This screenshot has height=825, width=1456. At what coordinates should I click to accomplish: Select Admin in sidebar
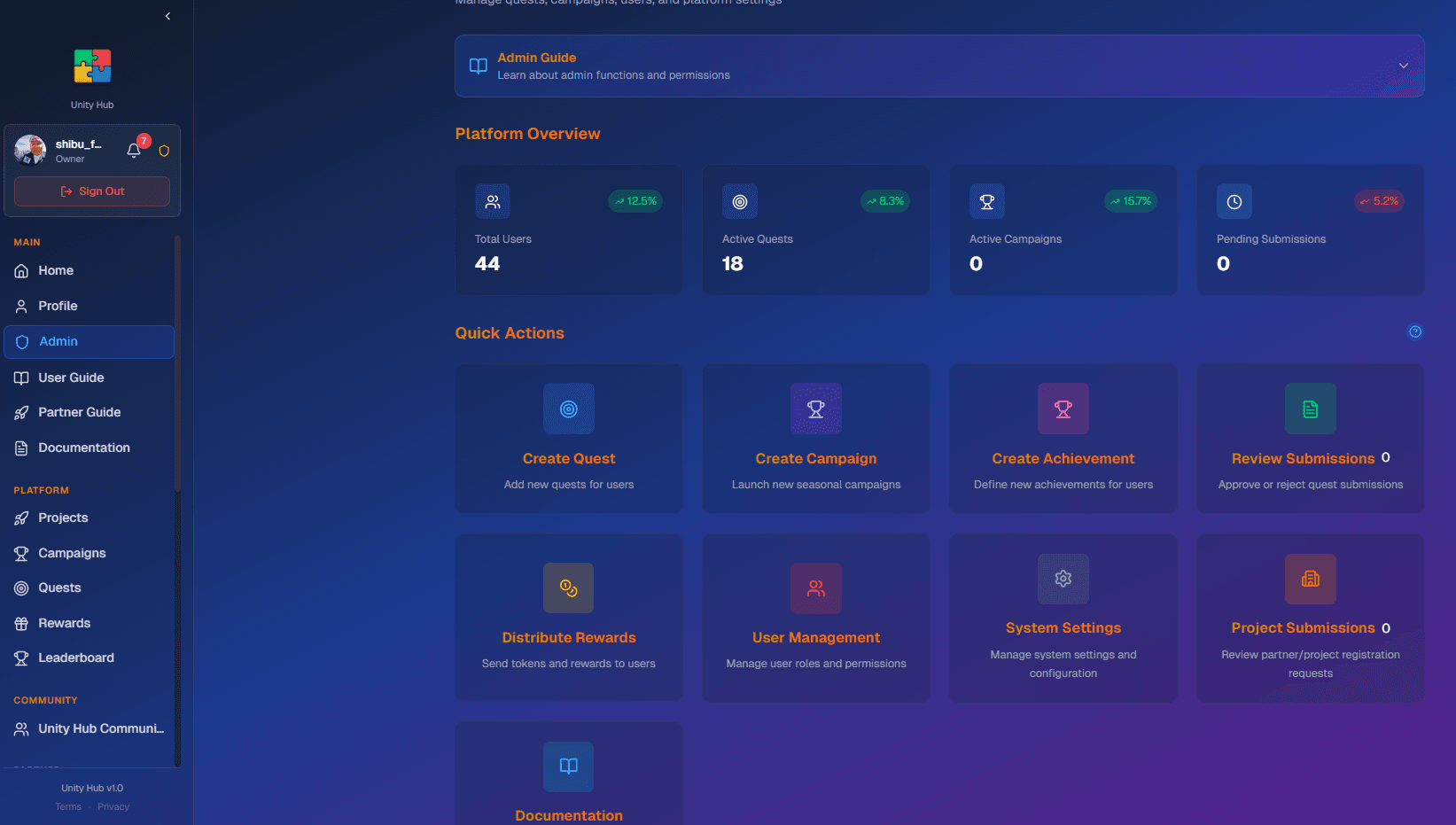tap(89, 341)
